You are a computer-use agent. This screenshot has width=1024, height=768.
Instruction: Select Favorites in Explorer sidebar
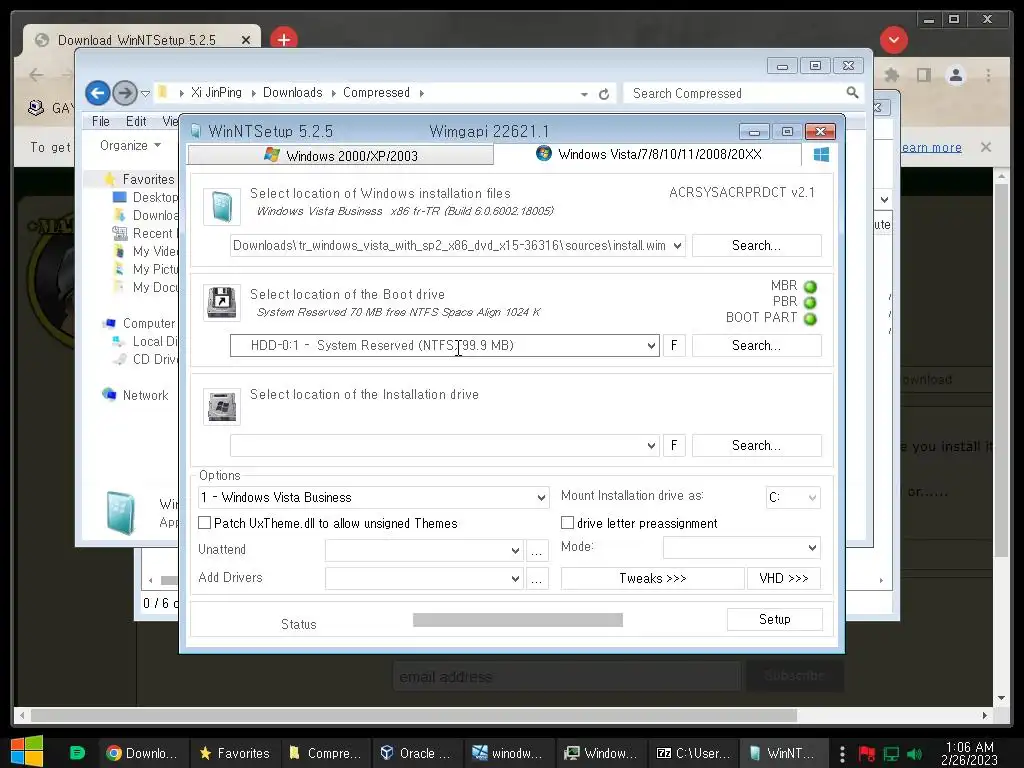pyautogui.click(x=148, y=179)
